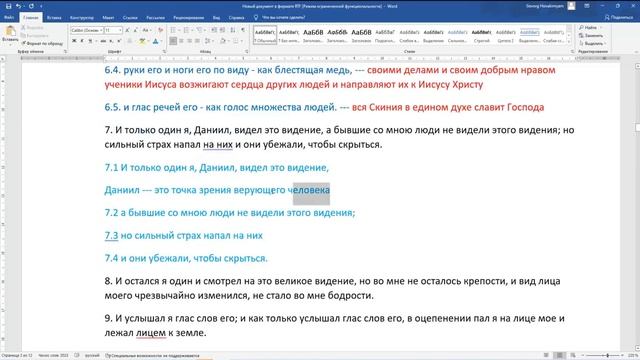
Task: Toggle underline Ч formatting
Action: [90, 41]
